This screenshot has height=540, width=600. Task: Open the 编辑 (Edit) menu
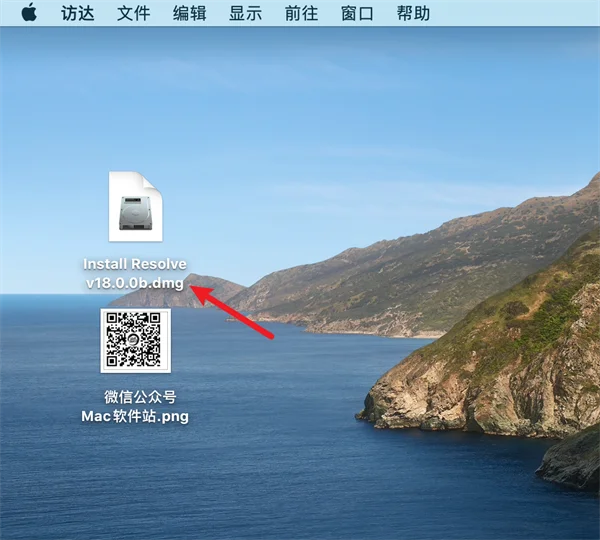pyautogui.click(x=189, y=13)
